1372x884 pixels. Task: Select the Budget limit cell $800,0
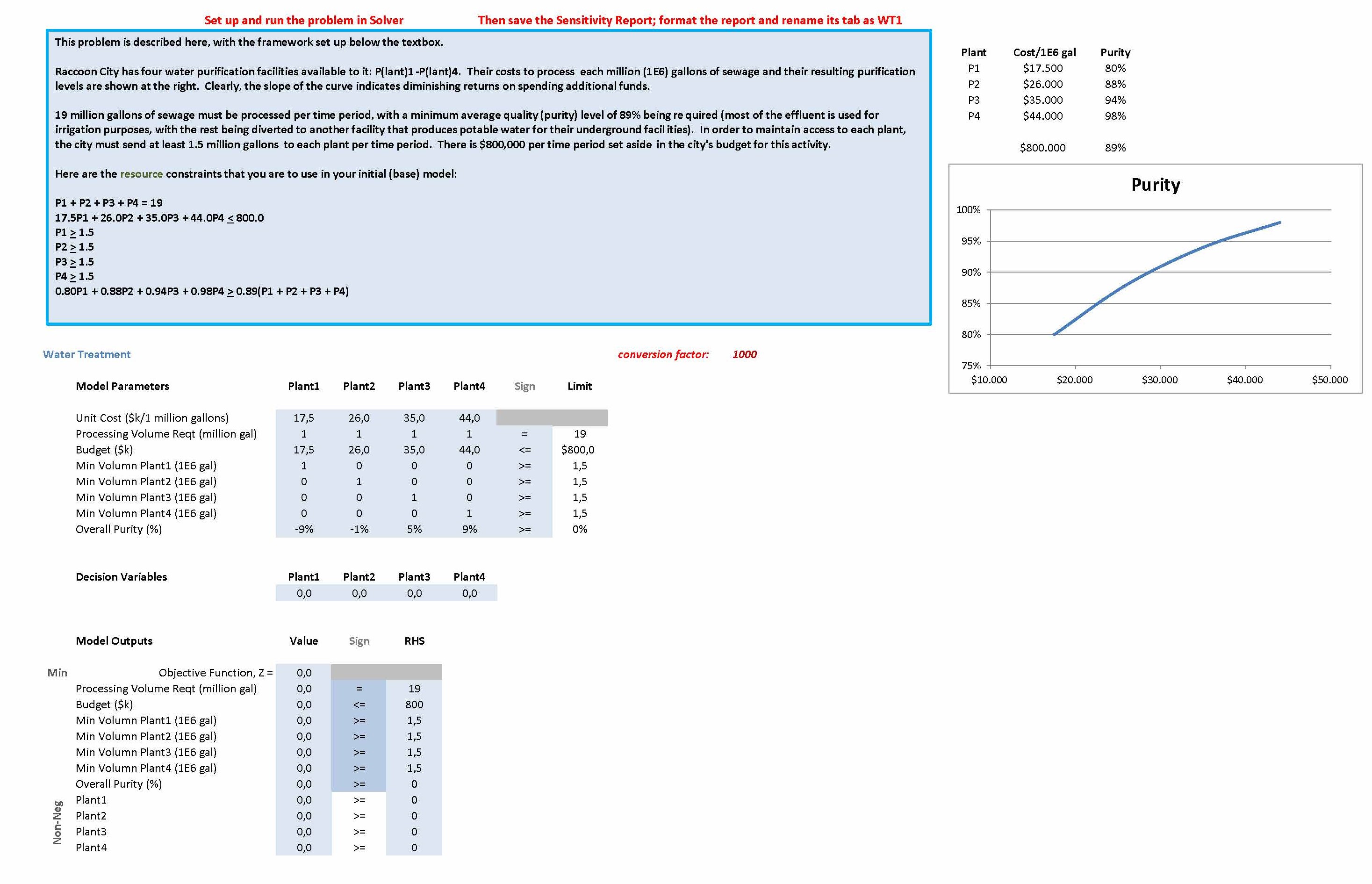point(578,449)
